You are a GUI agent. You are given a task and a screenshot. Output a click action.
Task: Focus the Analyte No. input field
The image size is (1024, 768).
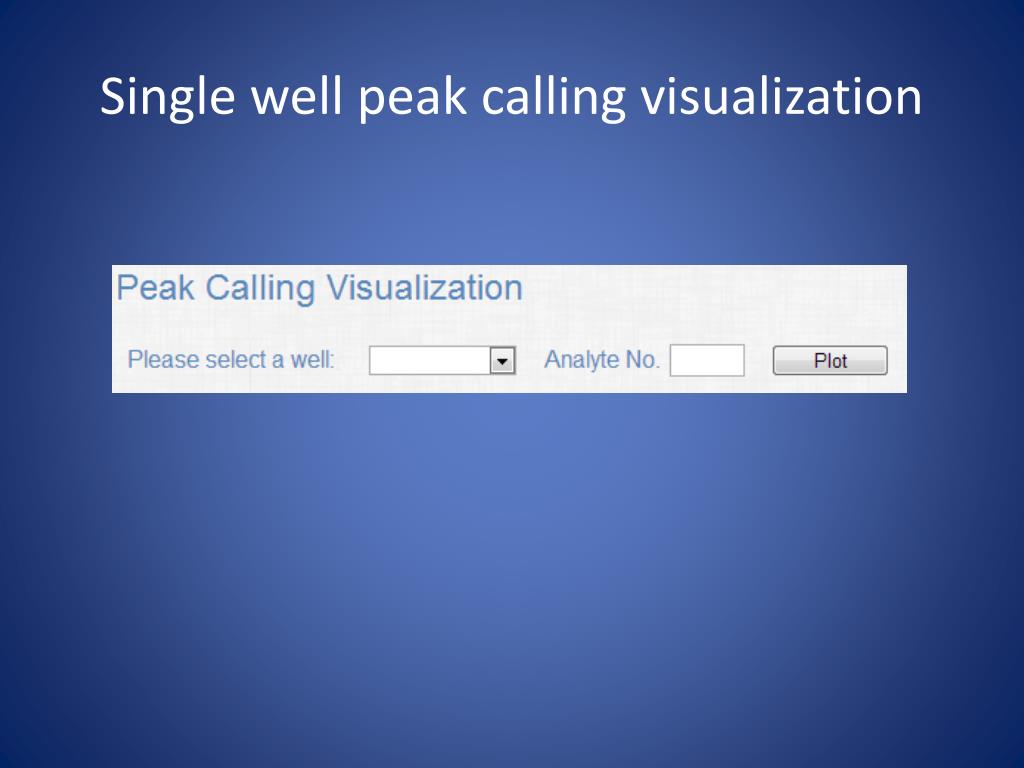tap(707, 360)
